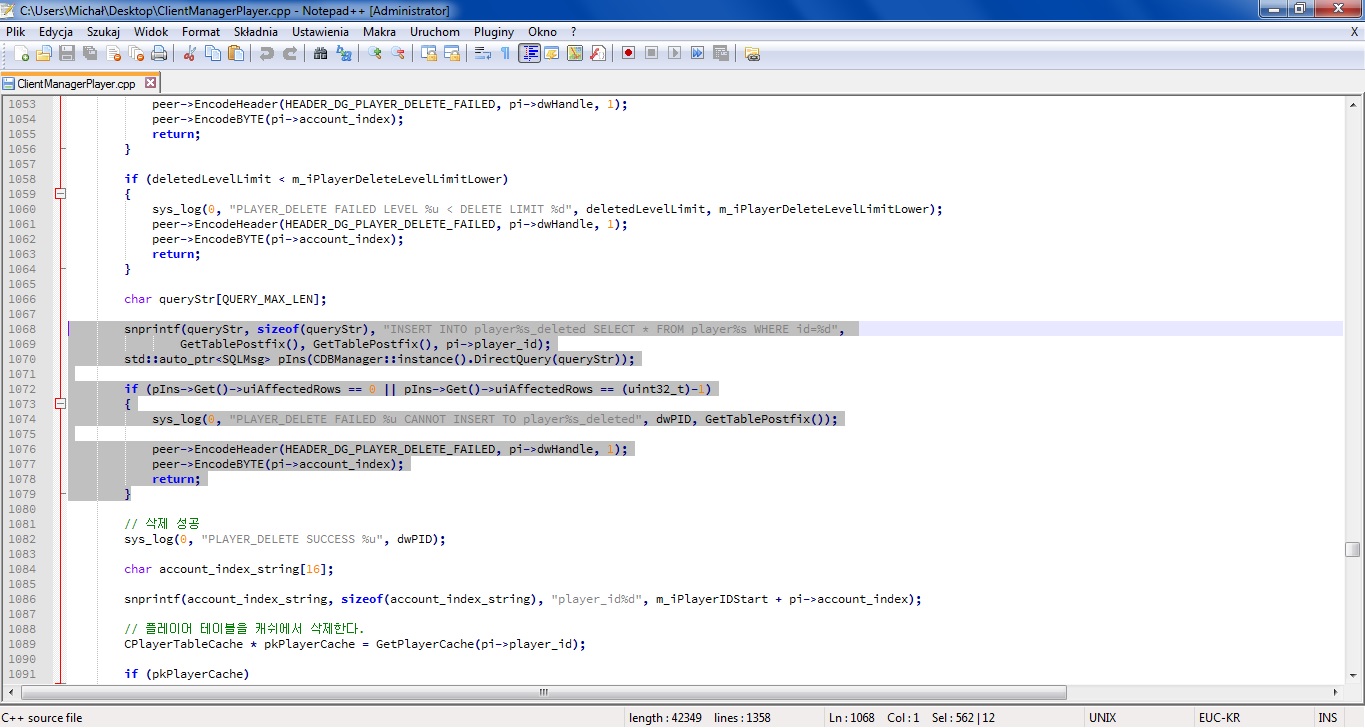Undo the last edit with the Undo arrow
Screen dimensions: 1365x728
pos(266,53)
